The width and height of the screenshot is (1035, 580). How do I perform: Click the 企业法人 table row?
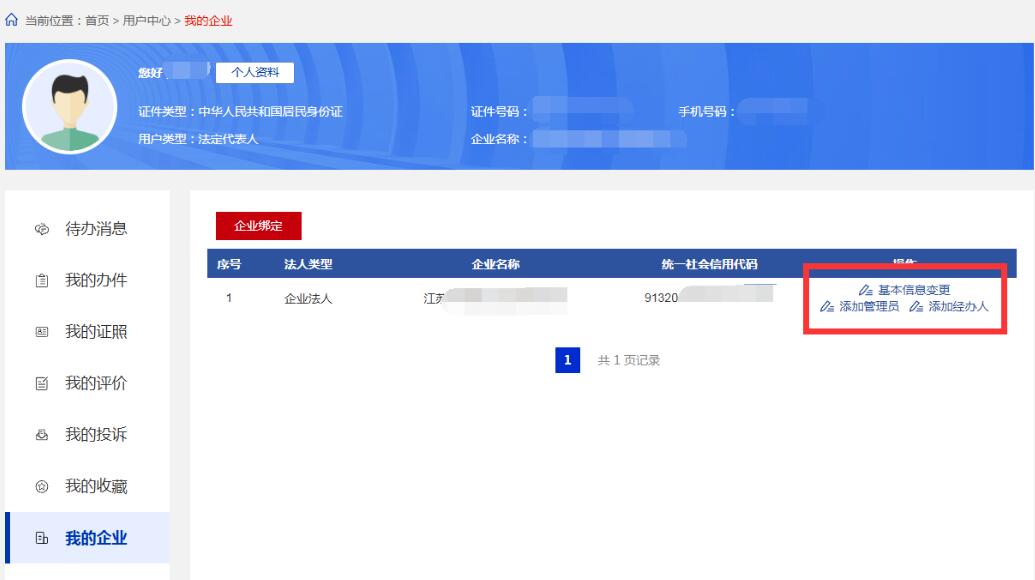coord(308,298)
